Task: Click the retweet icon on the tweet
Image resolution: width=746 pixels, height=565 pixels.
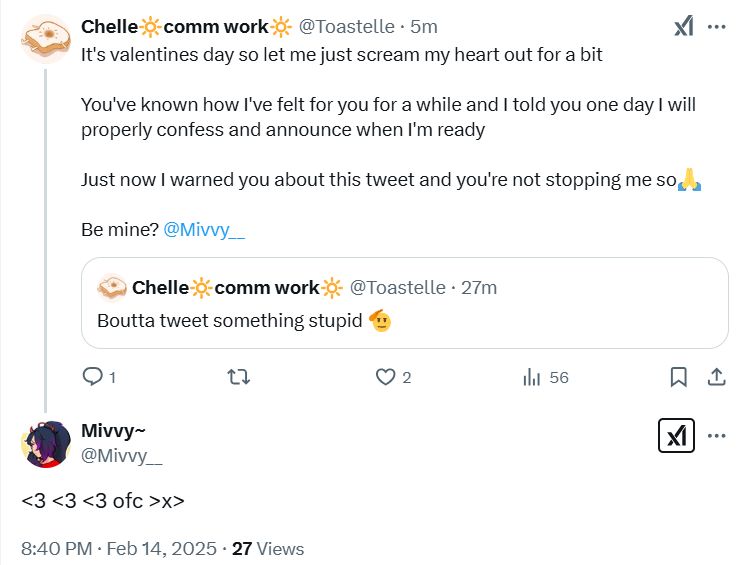Action: [239, 377]
